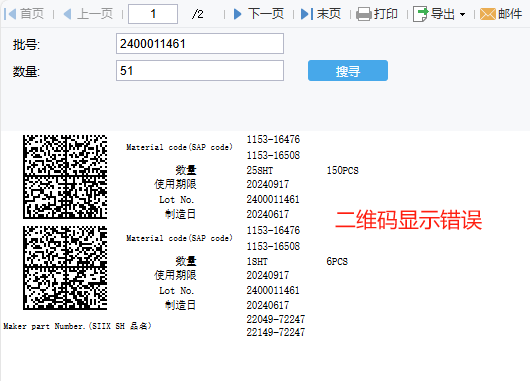Click the blue 搜寻 button
The width and height of the screenshot is (530, 381).
(x=348, y=71)
